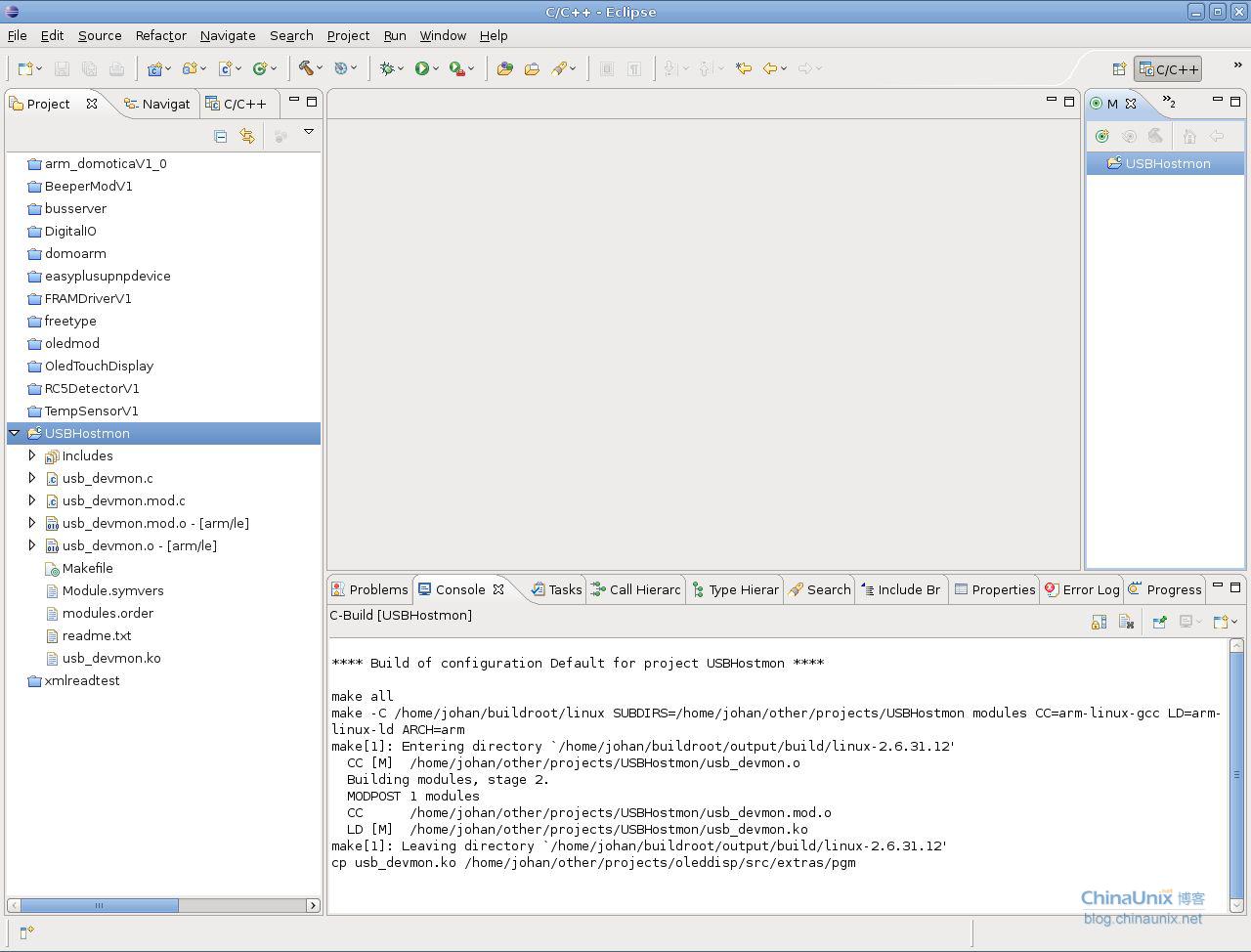Image resolution: width=1251 pixels, height=952 pixels.
Task: Click the Debug bug icon
Action: tap(387, 68)
